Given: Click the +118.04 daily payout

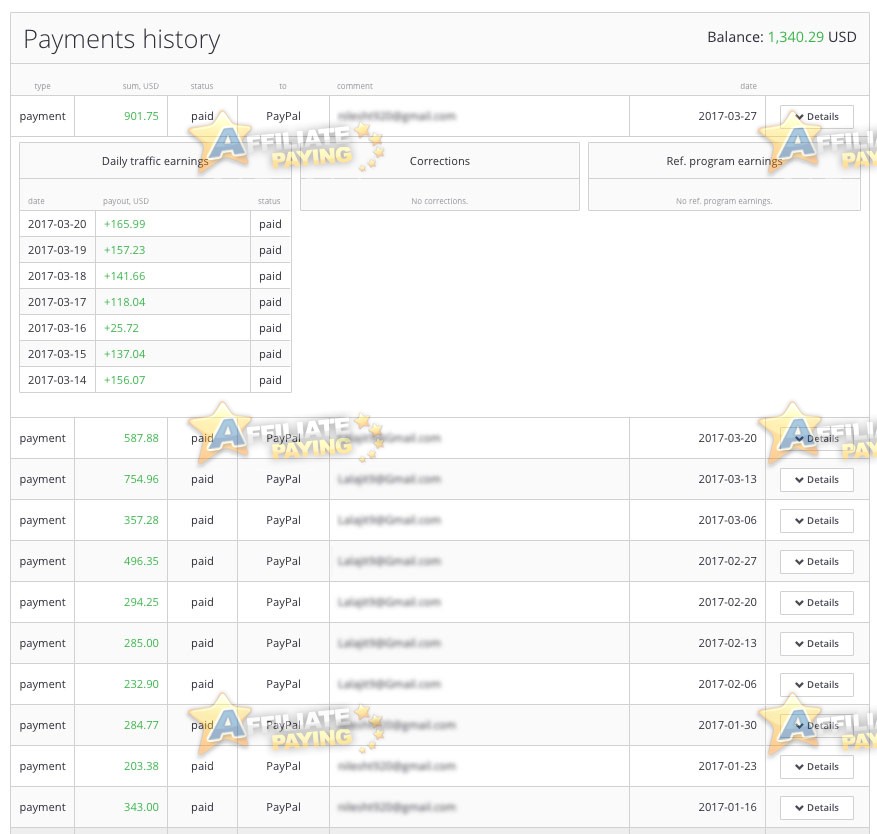Looking at the screenshot, I should [x=124, y=302].
